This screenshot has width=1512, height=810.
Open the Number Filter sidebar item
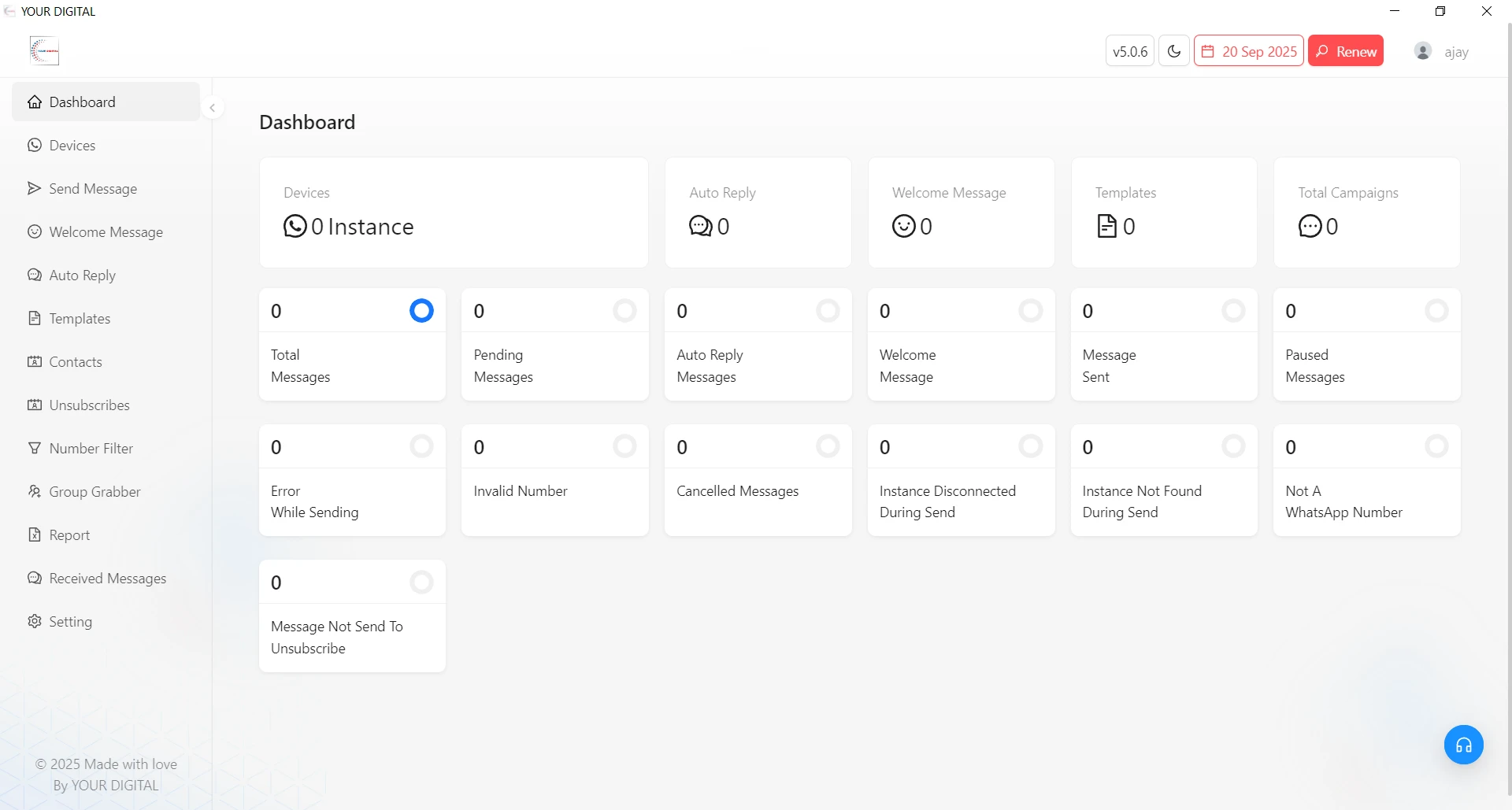click(x=91, y=449)
